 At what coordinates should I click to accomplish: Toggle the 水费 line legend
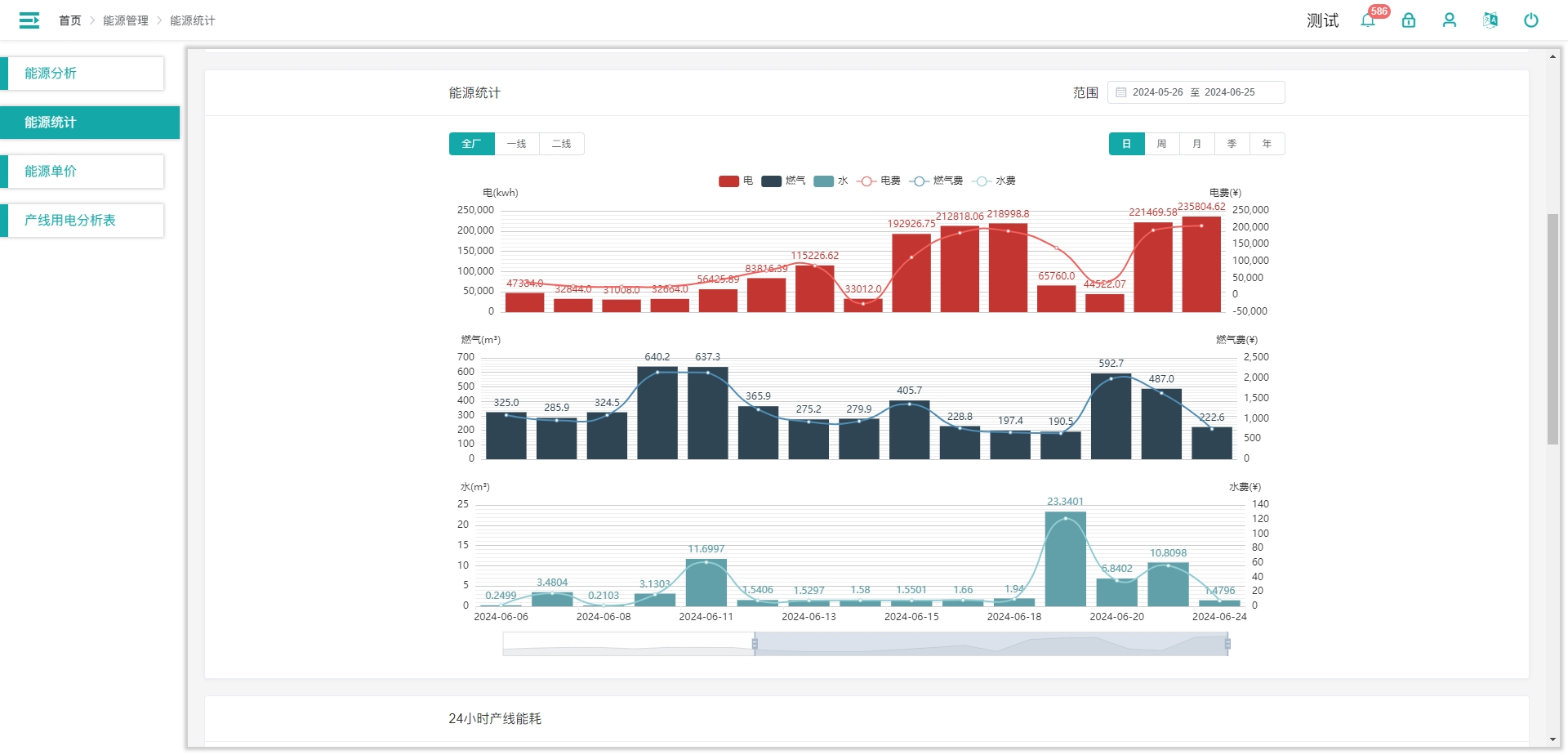tap(994, 181)
